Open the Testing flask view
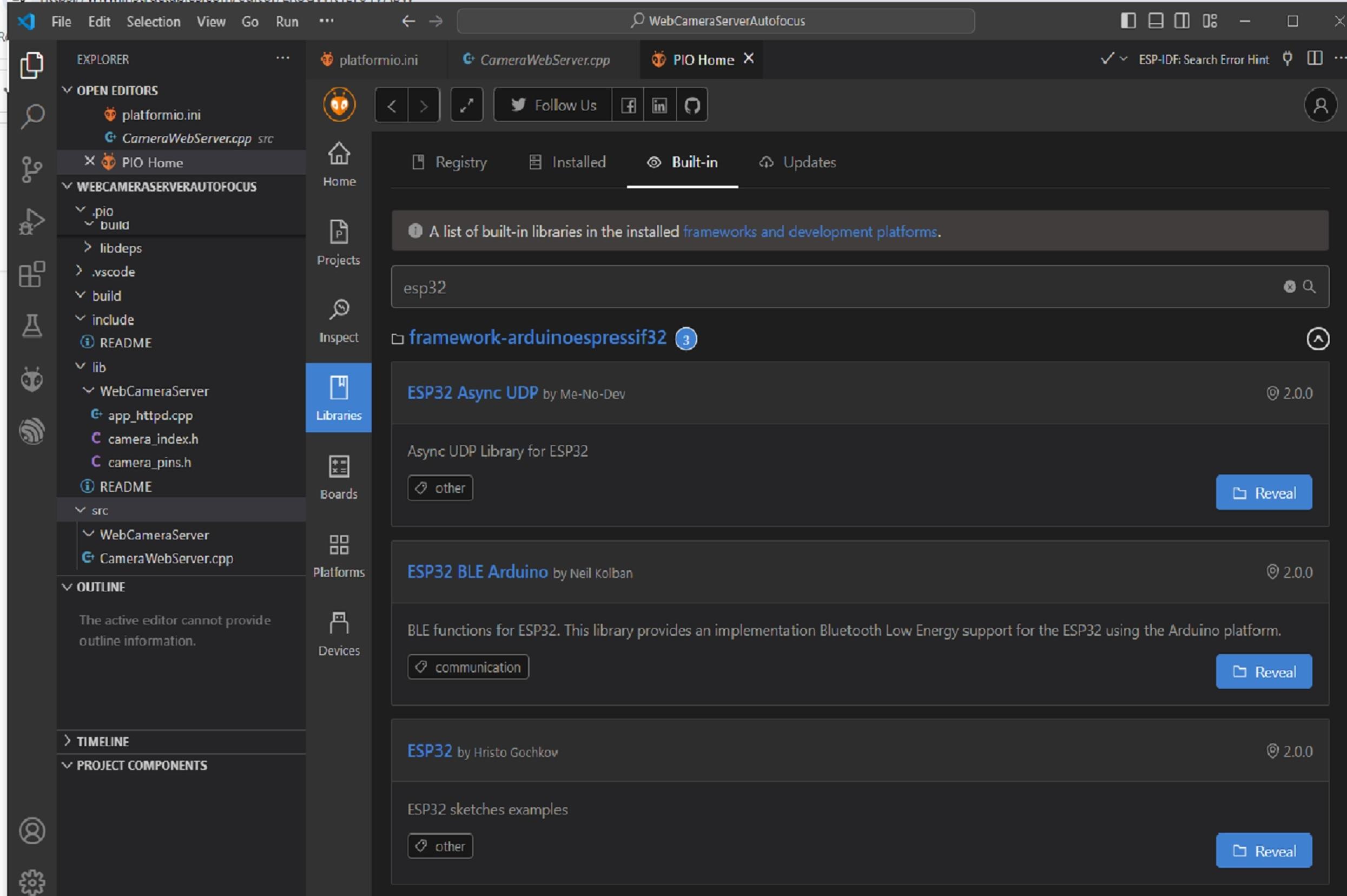The image size is (1347, 896). pos(31,326)
